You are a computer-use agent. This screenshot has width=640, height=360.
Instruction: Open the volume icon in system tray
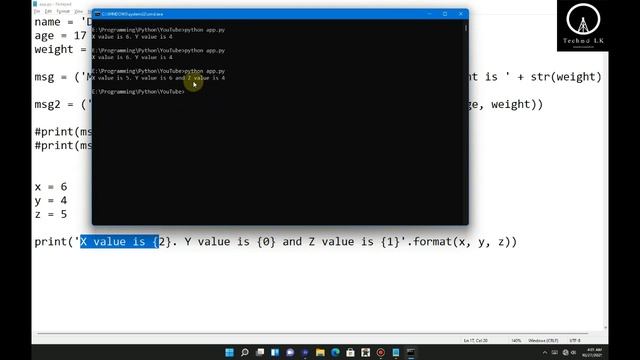pyautogui.click(x=573, y=352)
